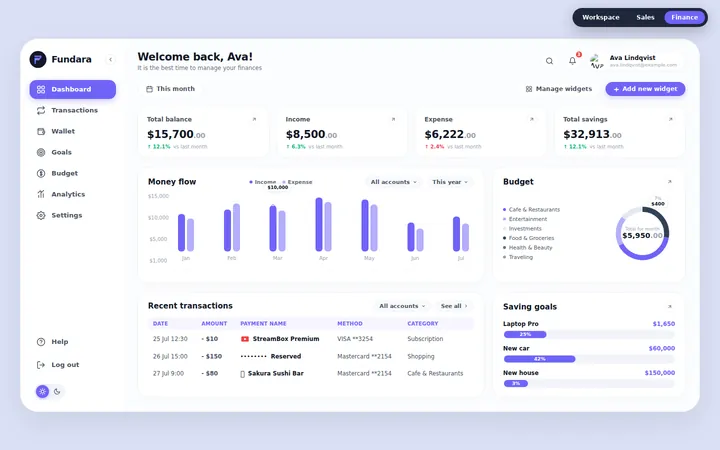The width and height of the screenshot is (720, 450).
Task: Click Add new widget button
Action: click(645, 89)
